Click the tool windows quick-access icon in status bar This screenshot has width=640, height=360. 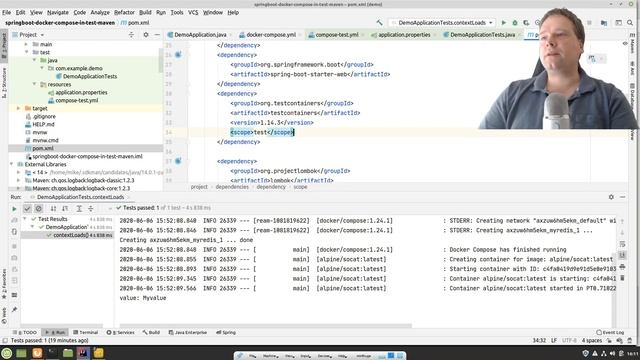(5, 340)
